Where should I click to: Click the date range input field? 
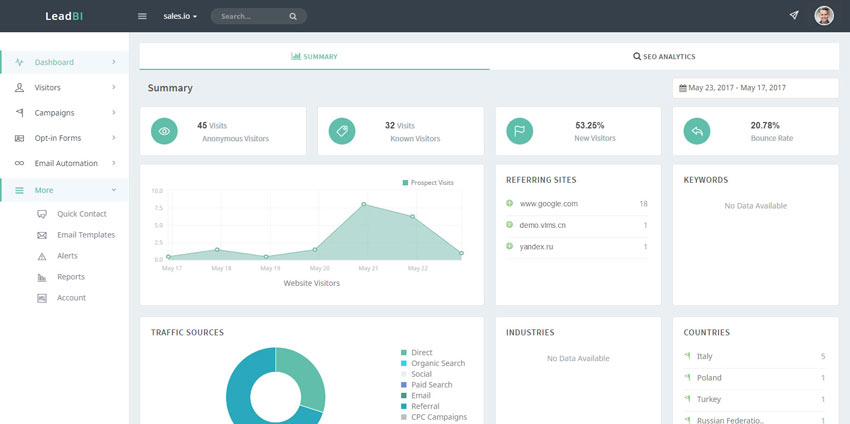756,88
